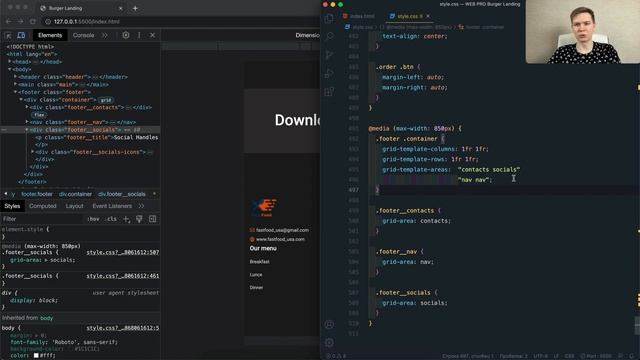Viewport: 640px width, 360px height.
Task: Open the style.css :461 source link
Action: point(123,276)
